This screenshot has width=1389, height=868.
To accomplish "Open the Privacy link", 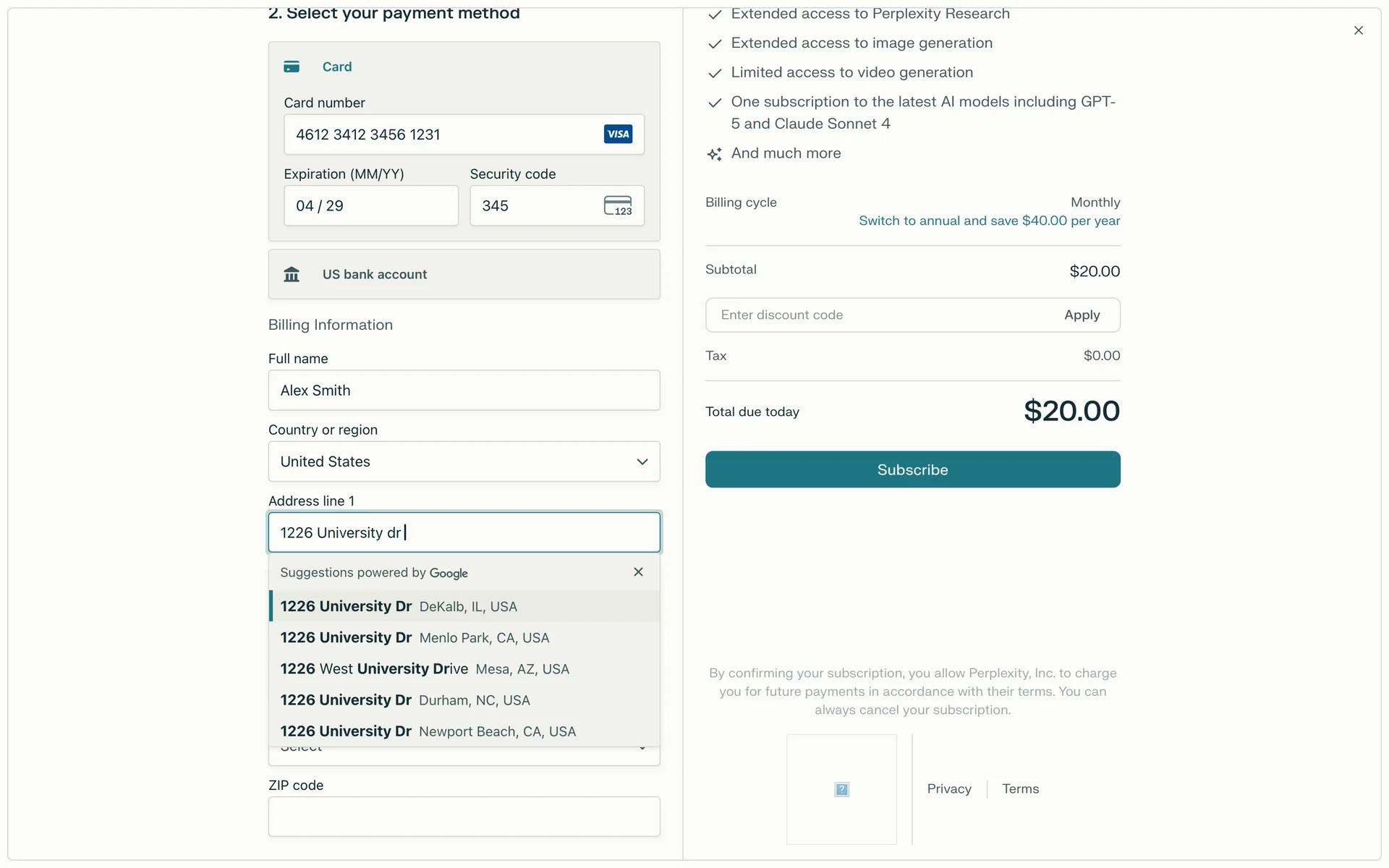I will (x=949, y=788).
